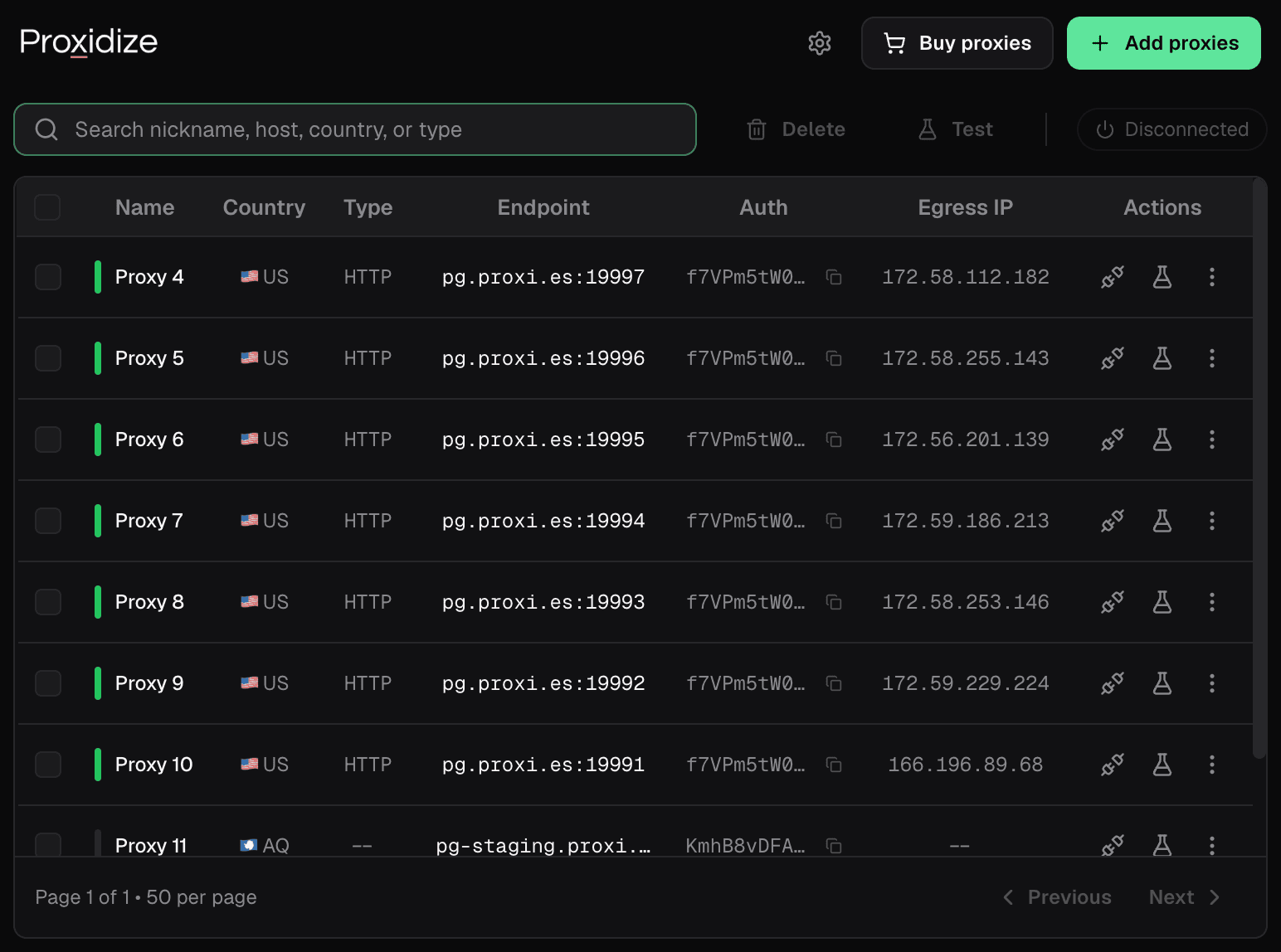The image size is (1281, 952).
Task: Toggle the select-all checkbox in the table header
Action: 47,207
